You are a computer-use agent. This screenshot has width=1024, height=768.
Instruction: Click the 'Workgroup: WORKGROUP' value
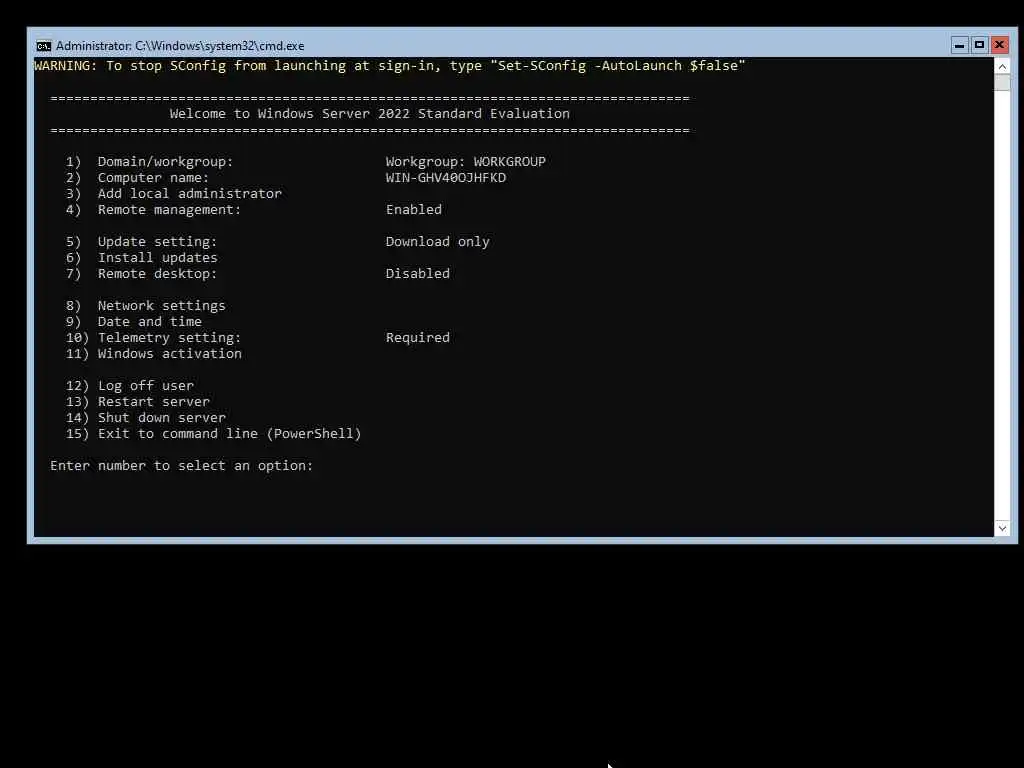point(466,161)
